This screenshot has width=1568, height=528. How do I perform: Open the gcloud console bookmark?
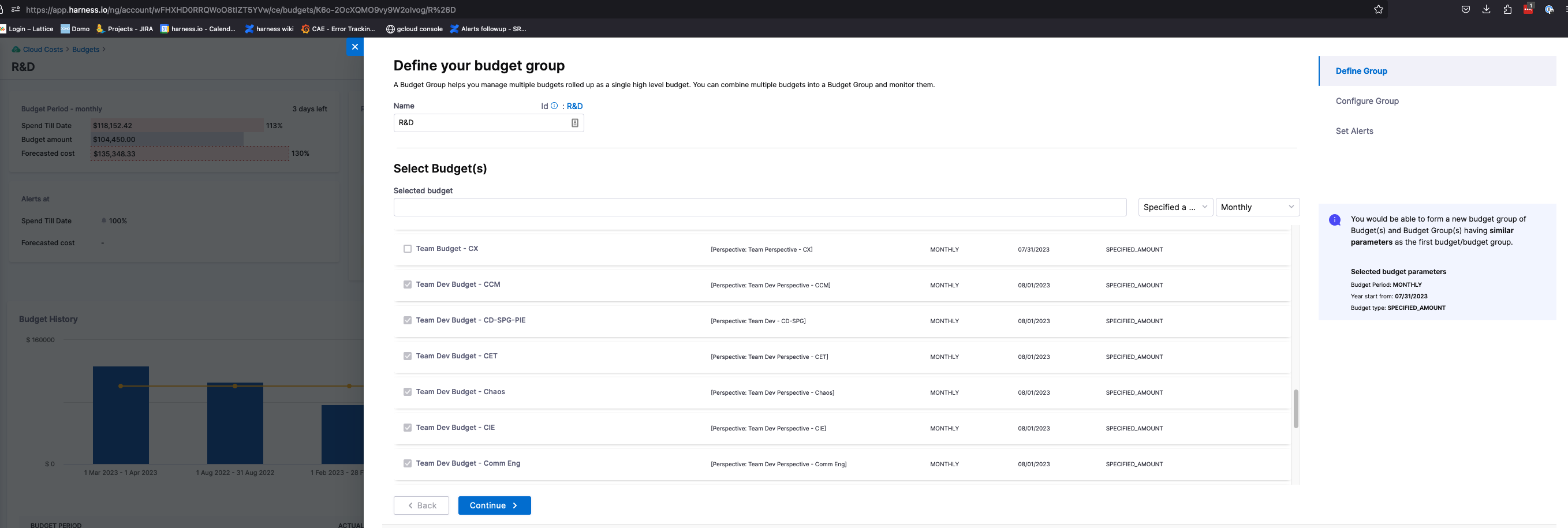414,29
